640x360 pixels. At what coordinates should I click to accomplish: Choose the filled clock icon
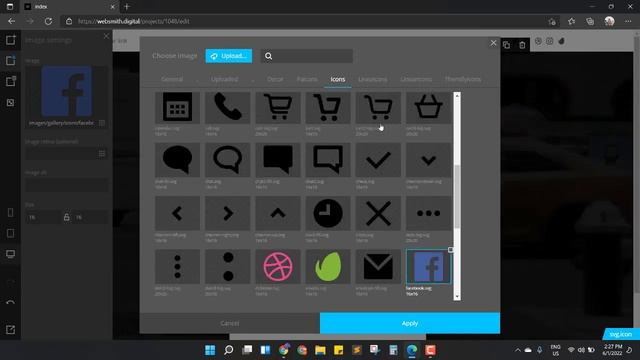click(328, 213)
